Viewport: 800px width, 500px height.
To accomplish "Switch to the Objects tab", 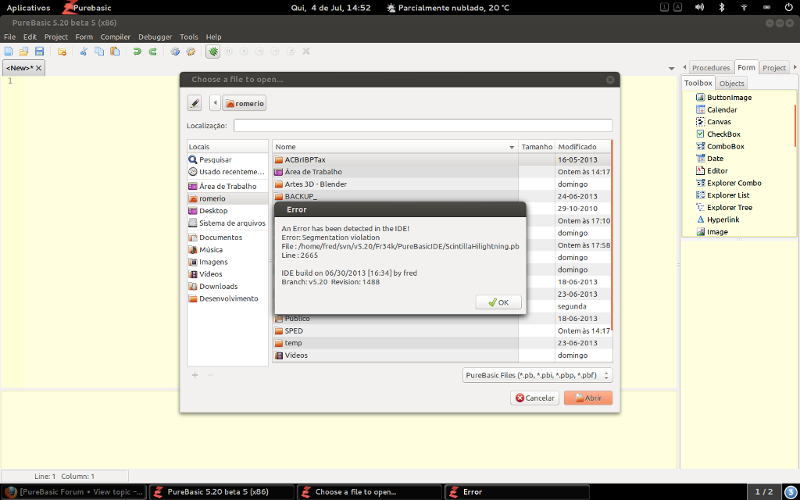I will [x=731, y=83].
